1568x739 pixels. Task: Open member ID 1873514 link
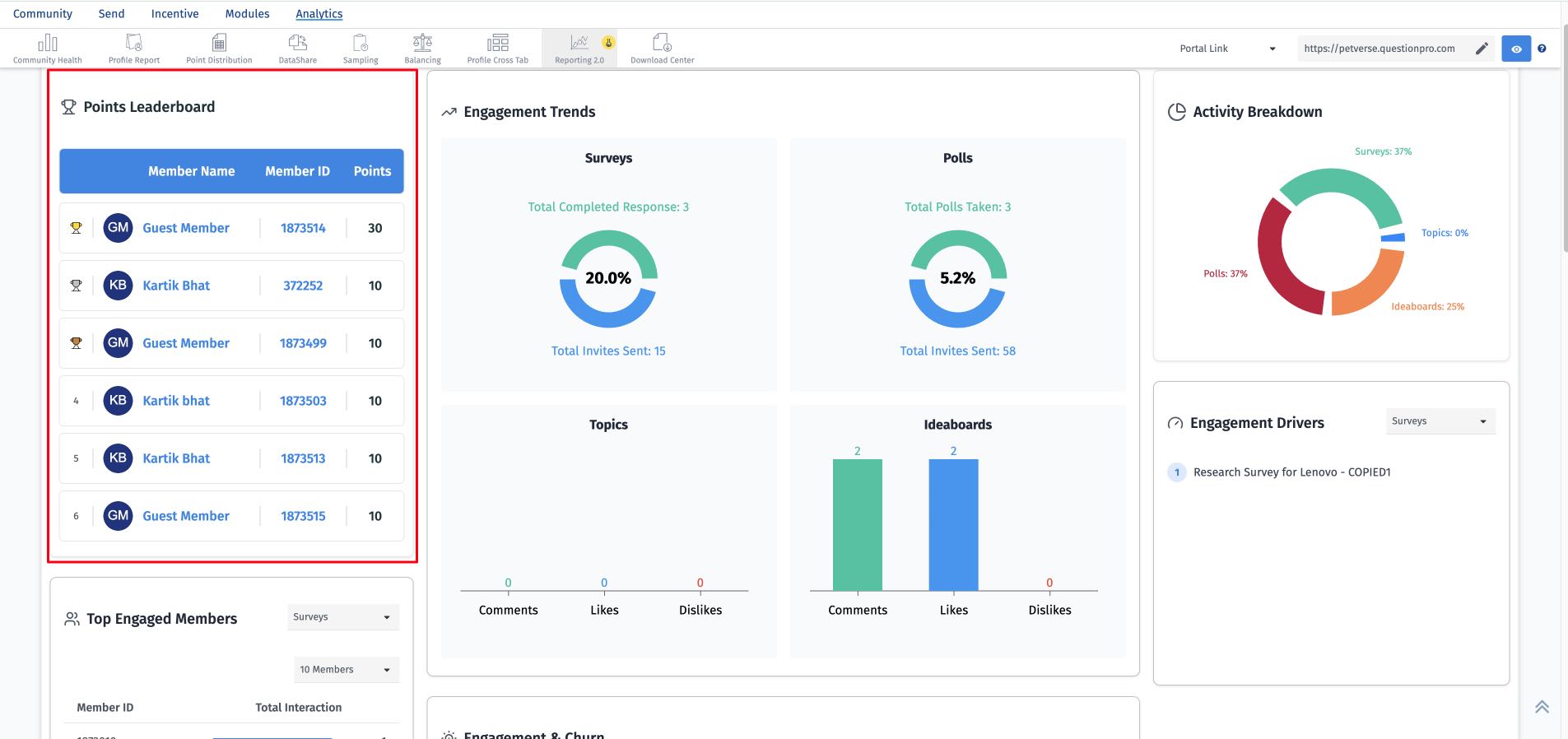[x=303, y=228]
